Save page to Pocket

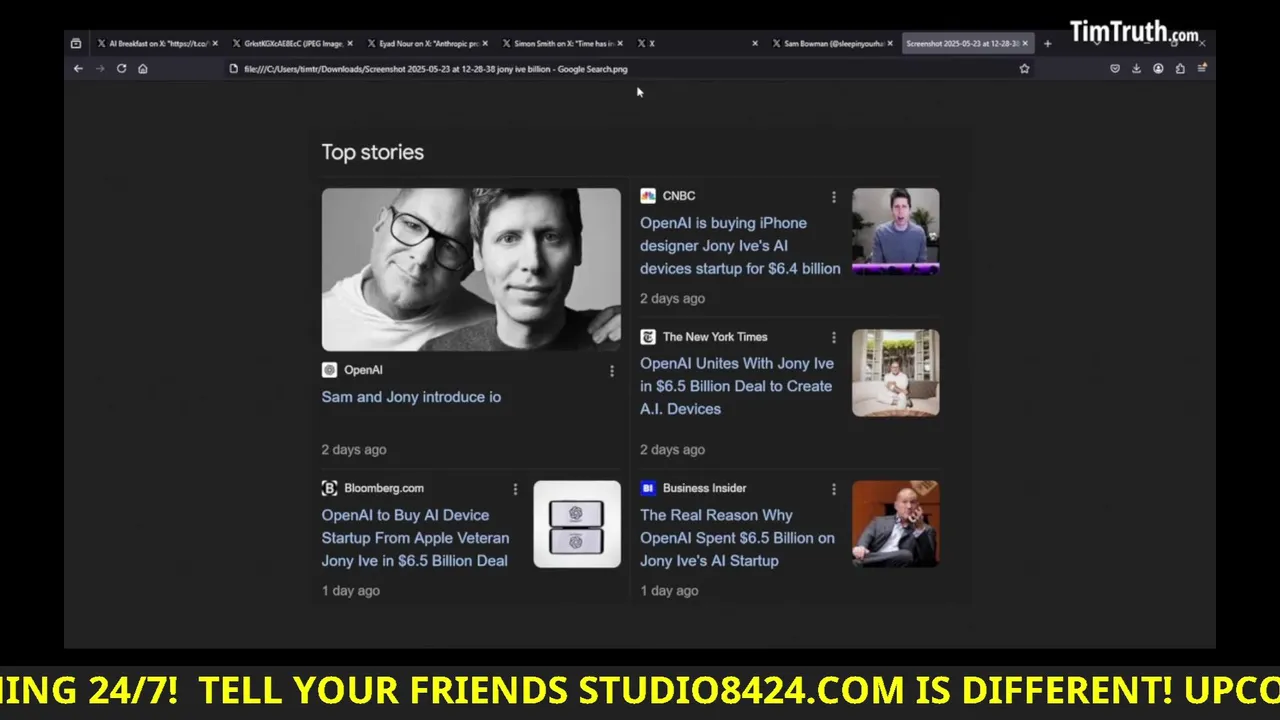(1115, 69)
